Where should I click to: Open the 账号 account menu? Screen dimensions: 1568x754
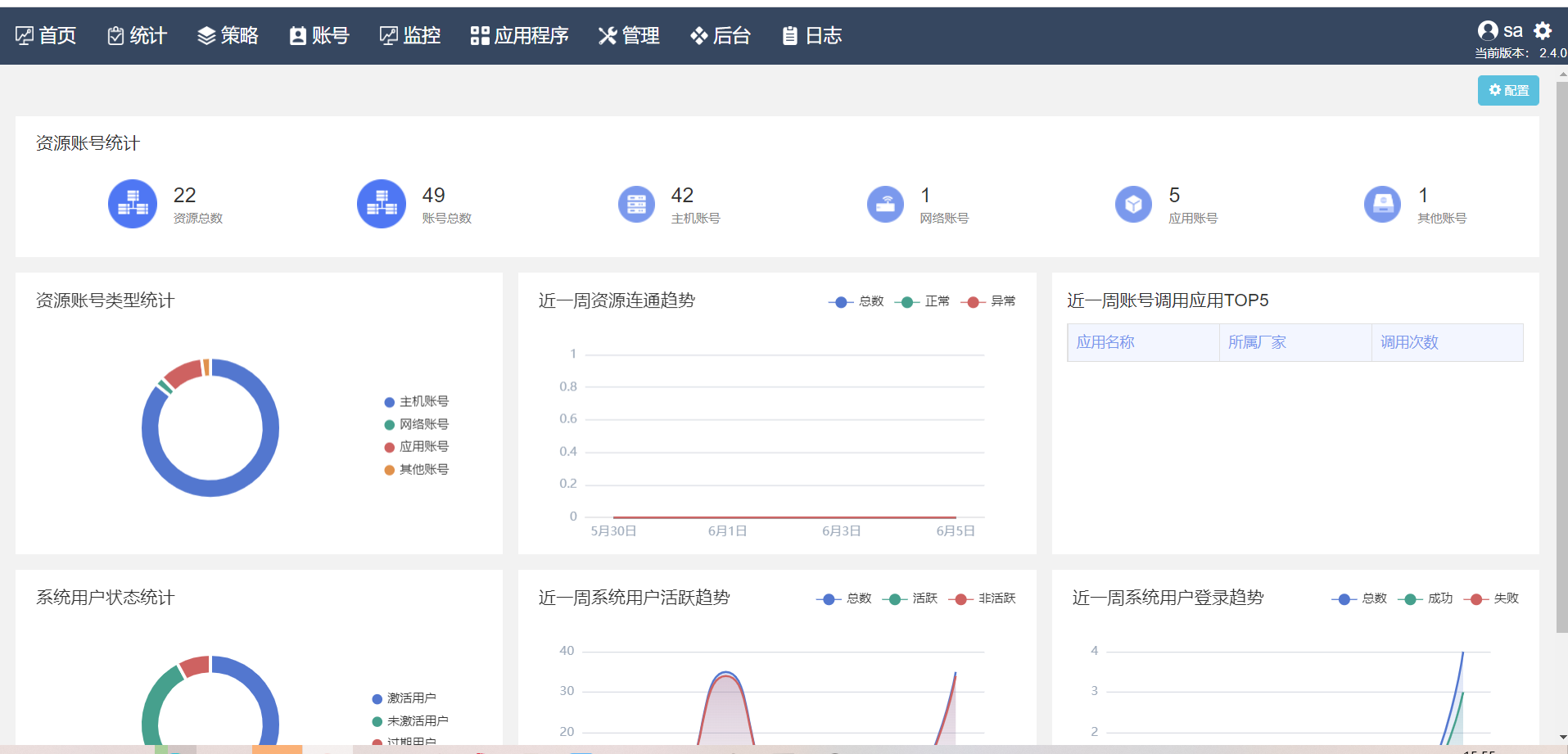pos(319,35)
